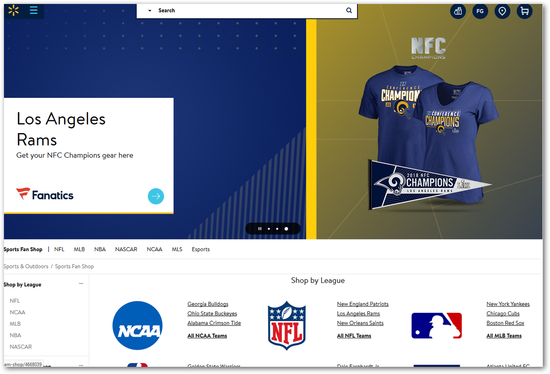Open the NASCAR tab in the fan shop bar
This screenshot has width=550, height=374.
[x=126, y=249]
